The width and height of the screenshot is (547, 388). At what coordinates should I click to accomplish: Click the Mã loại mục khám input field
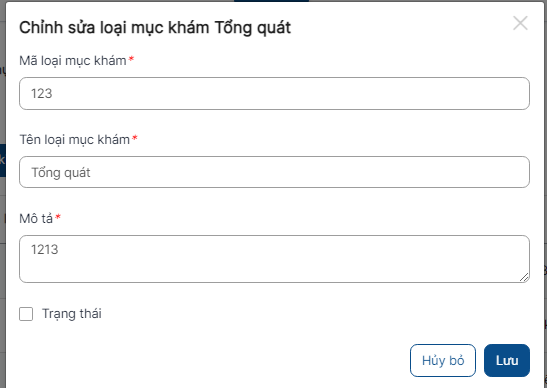(x=274, y=94)
